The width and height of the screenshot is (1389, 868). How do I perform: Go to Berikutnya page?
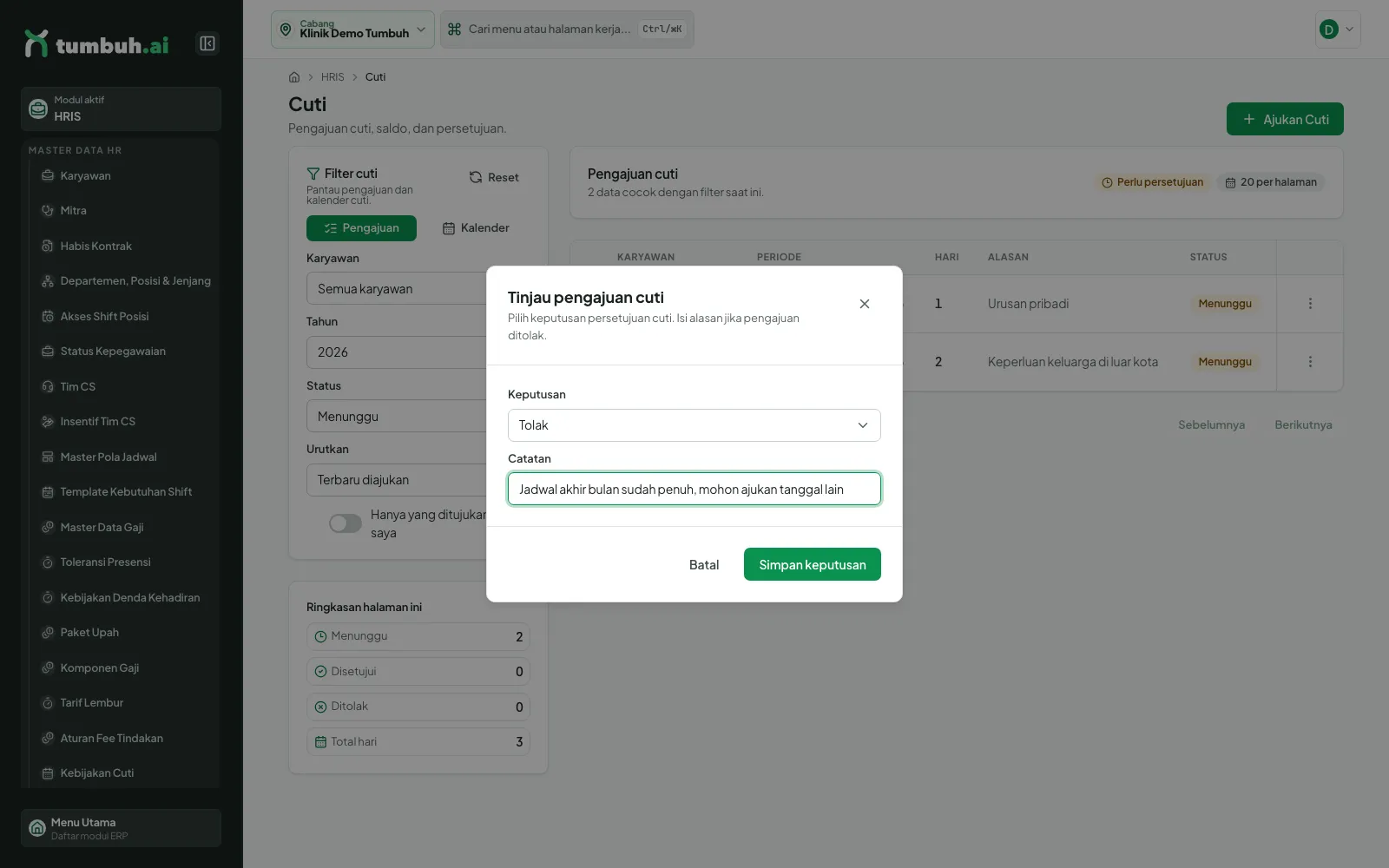1303,424
